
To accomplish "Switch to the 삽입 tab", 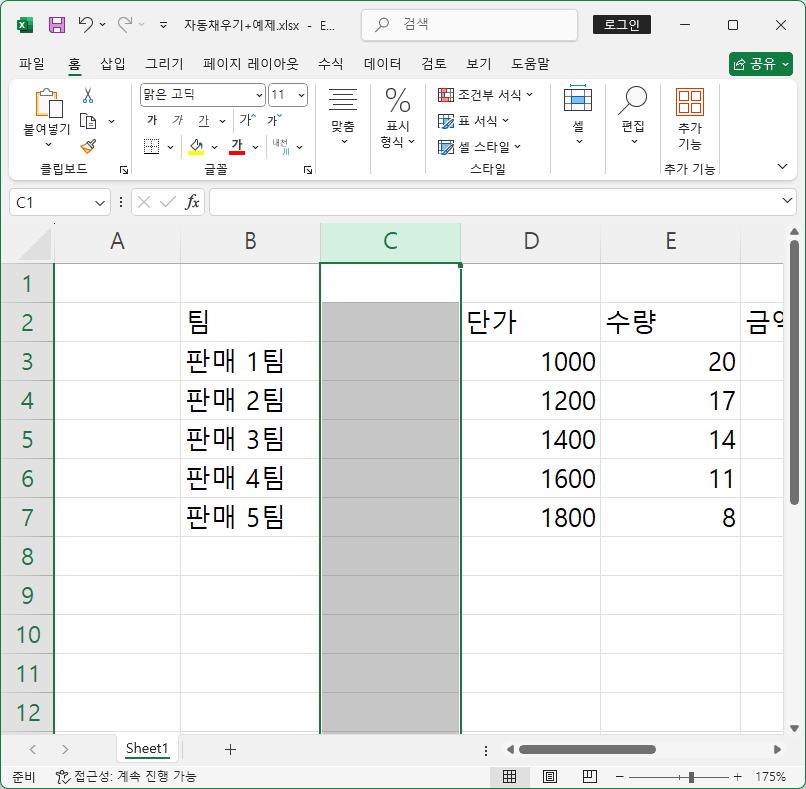I will (x=113, y=64).
